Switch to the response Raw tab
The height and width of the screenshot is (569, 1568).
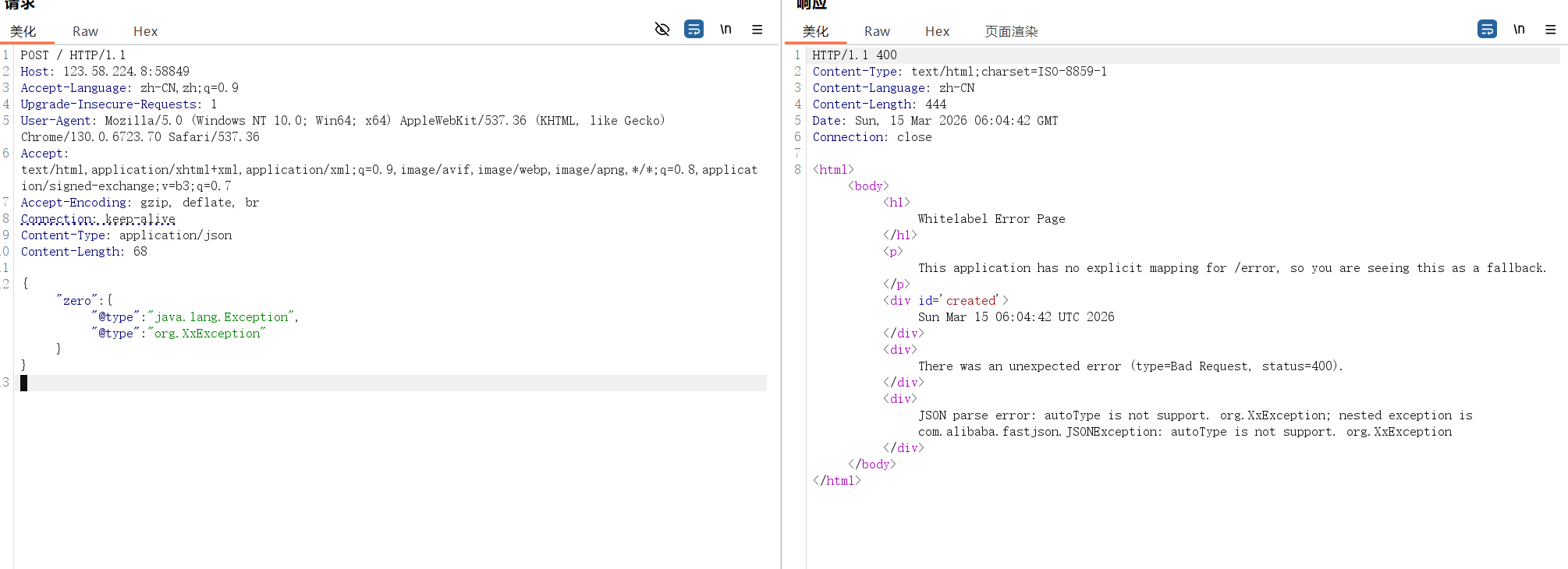coord(877,31)
